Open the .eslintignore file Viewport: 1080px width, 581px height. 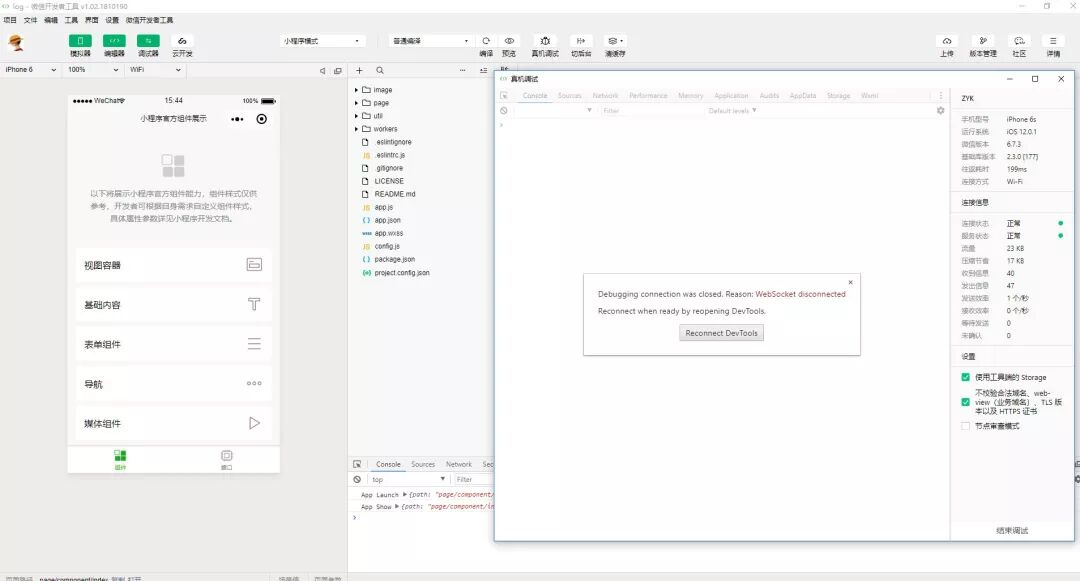point(393,142)
